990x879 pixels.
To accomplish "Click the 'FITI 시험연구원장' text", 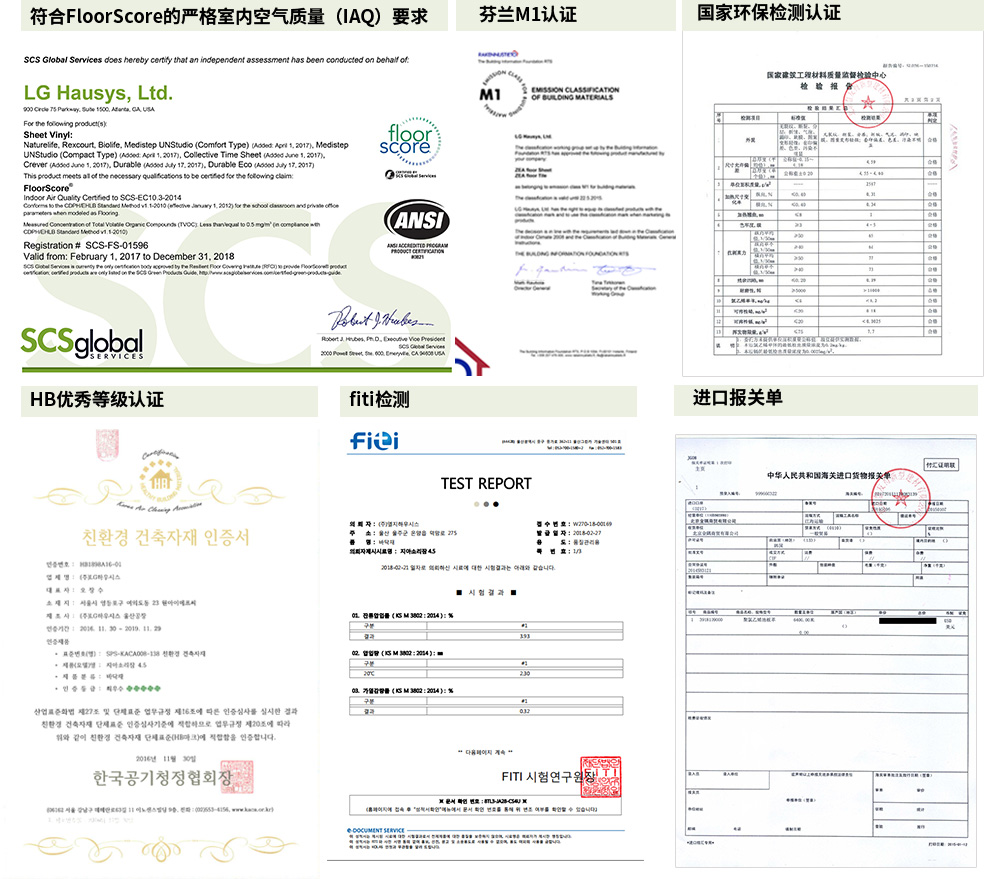I will pos(548,776).
